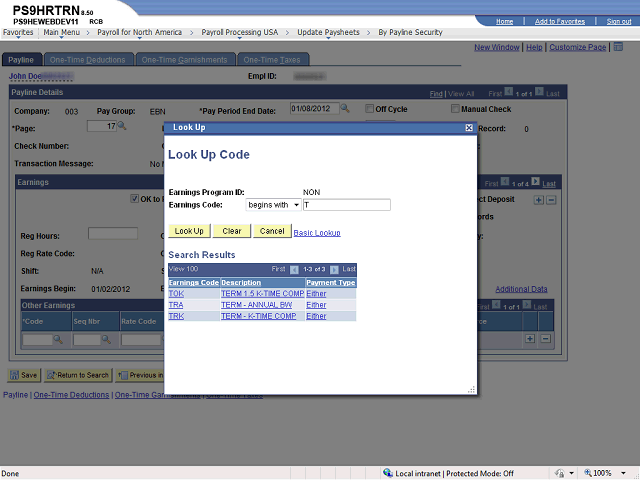Click the Look Up button
640x480 pixels.
[x=189, y=231]
